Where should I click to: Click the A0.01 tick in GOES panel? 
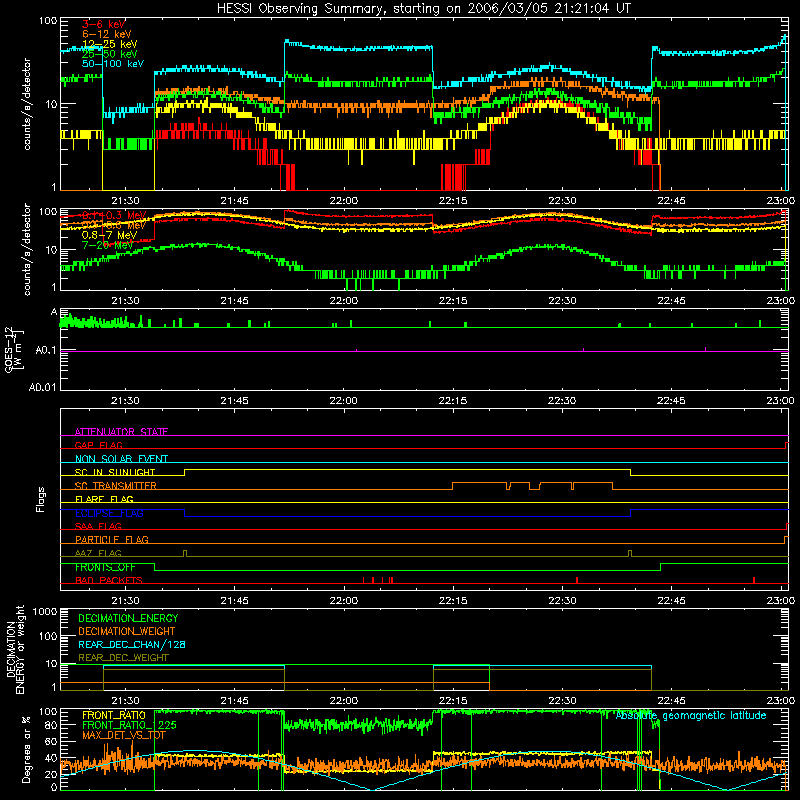[x=42, y=387]
